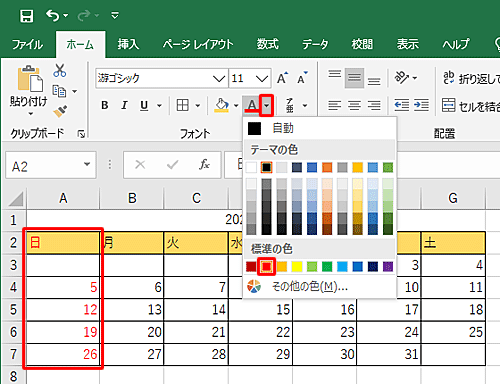Viewport: 500px width, 384px height.
Task: Pick the white theme color swatch
Action: (251, 167)
